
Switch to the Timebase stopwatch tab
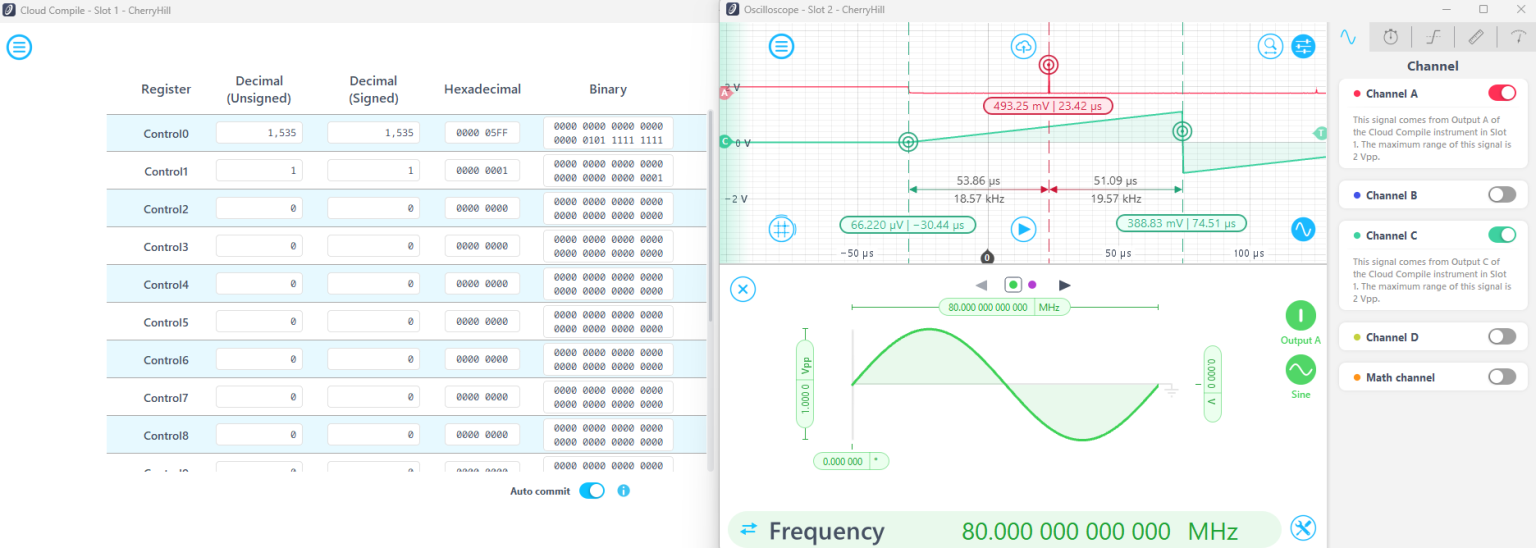[1390, 37]
